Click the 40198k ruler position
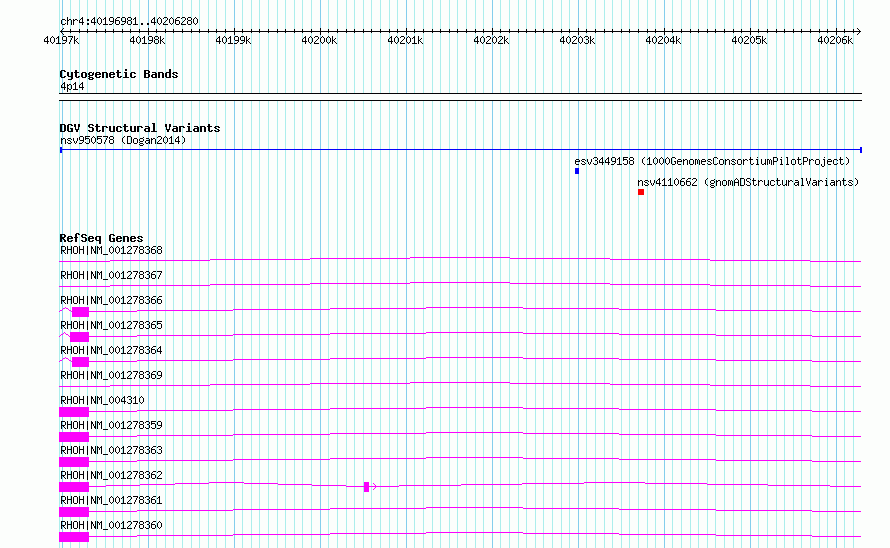890x548 pixels. tap(147, 40)
